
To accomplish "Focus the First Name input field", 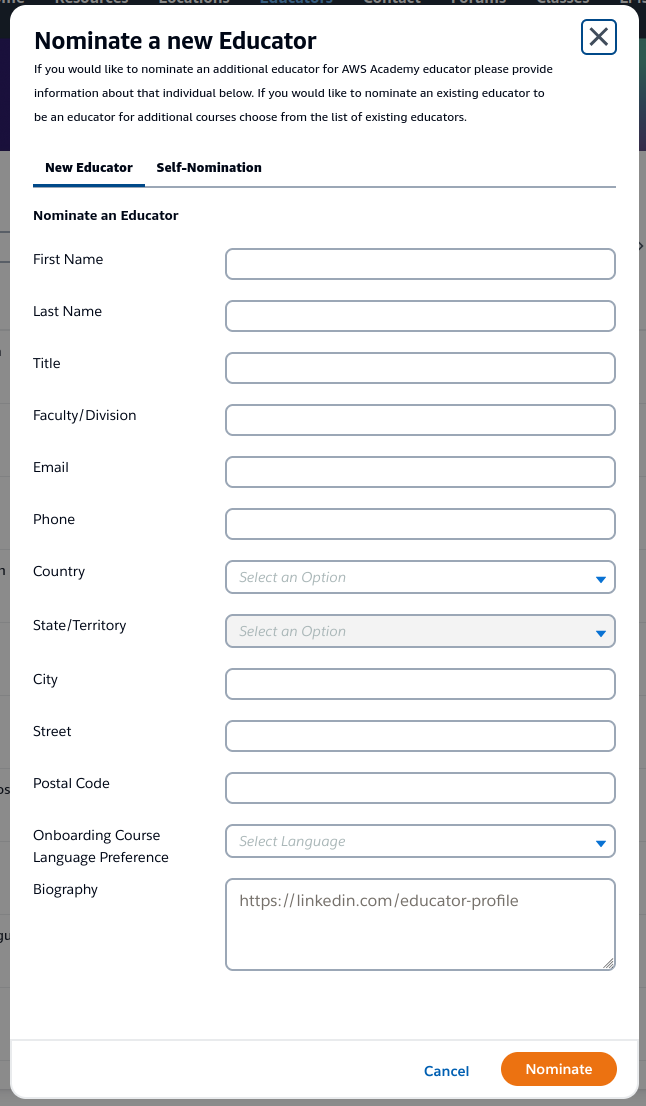I will 420,264.
